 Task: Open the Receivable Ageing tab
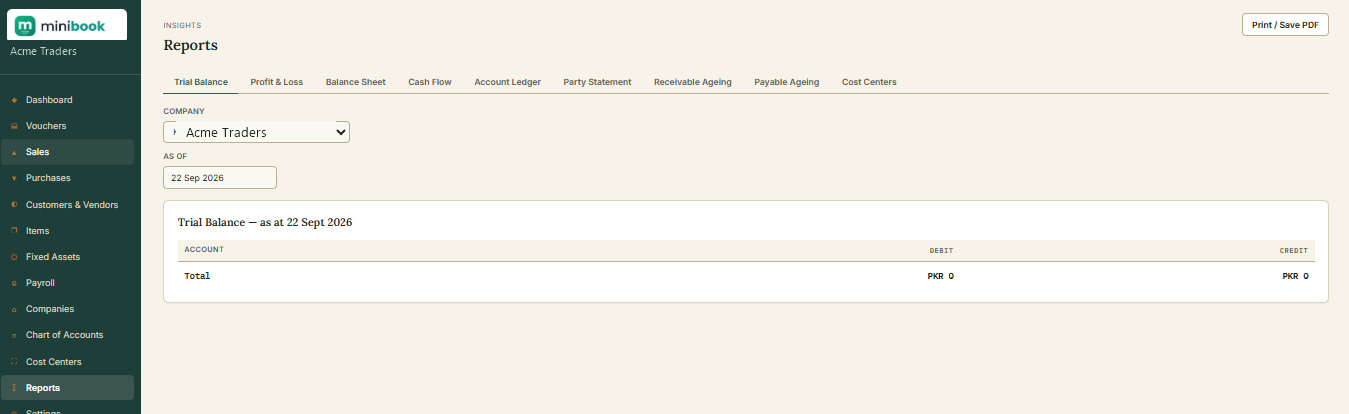tap(693, 82)
